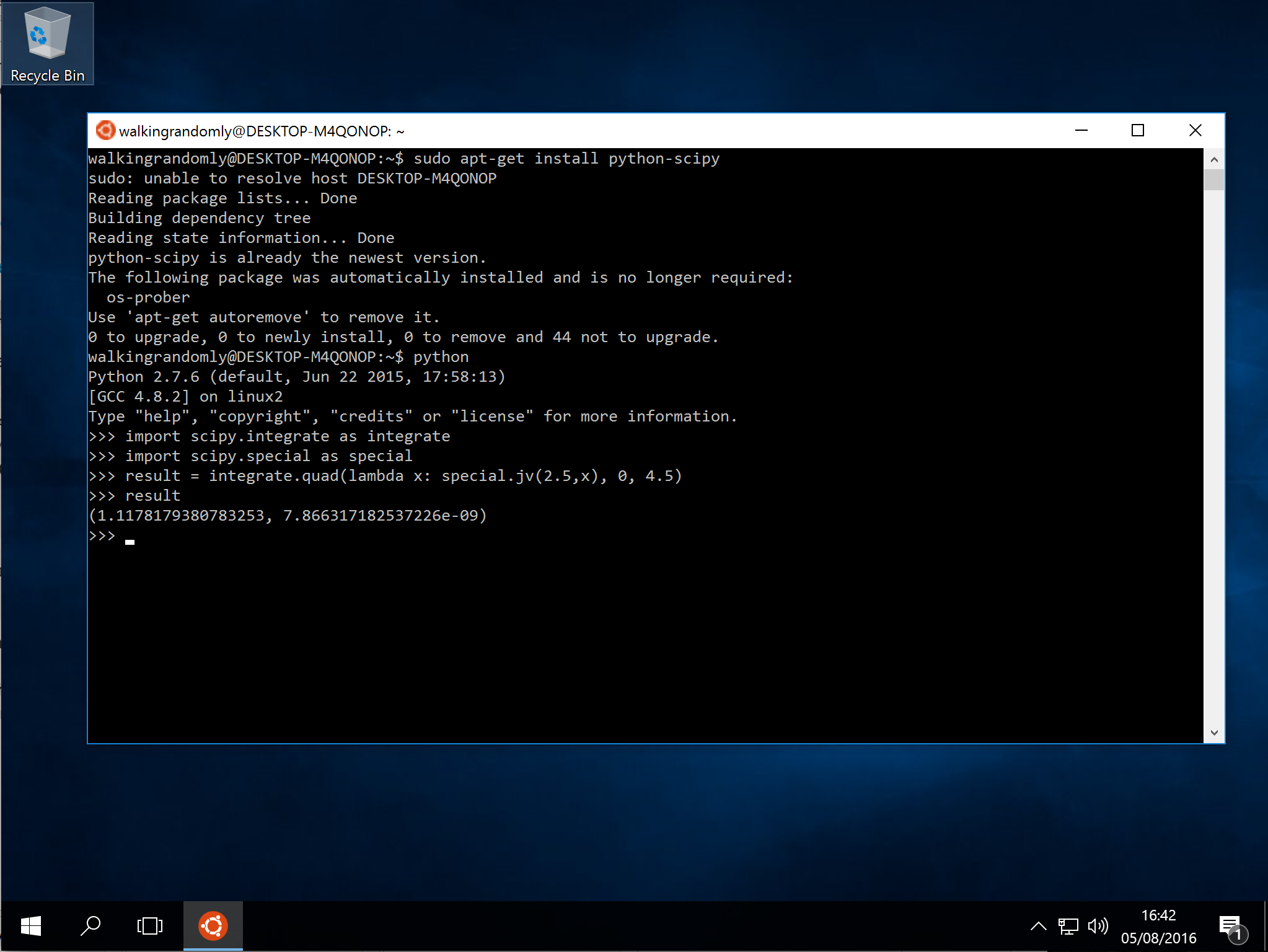The image size is (1268, 952).
Task: Minimize the bash terminal window
Action: 1081,131
